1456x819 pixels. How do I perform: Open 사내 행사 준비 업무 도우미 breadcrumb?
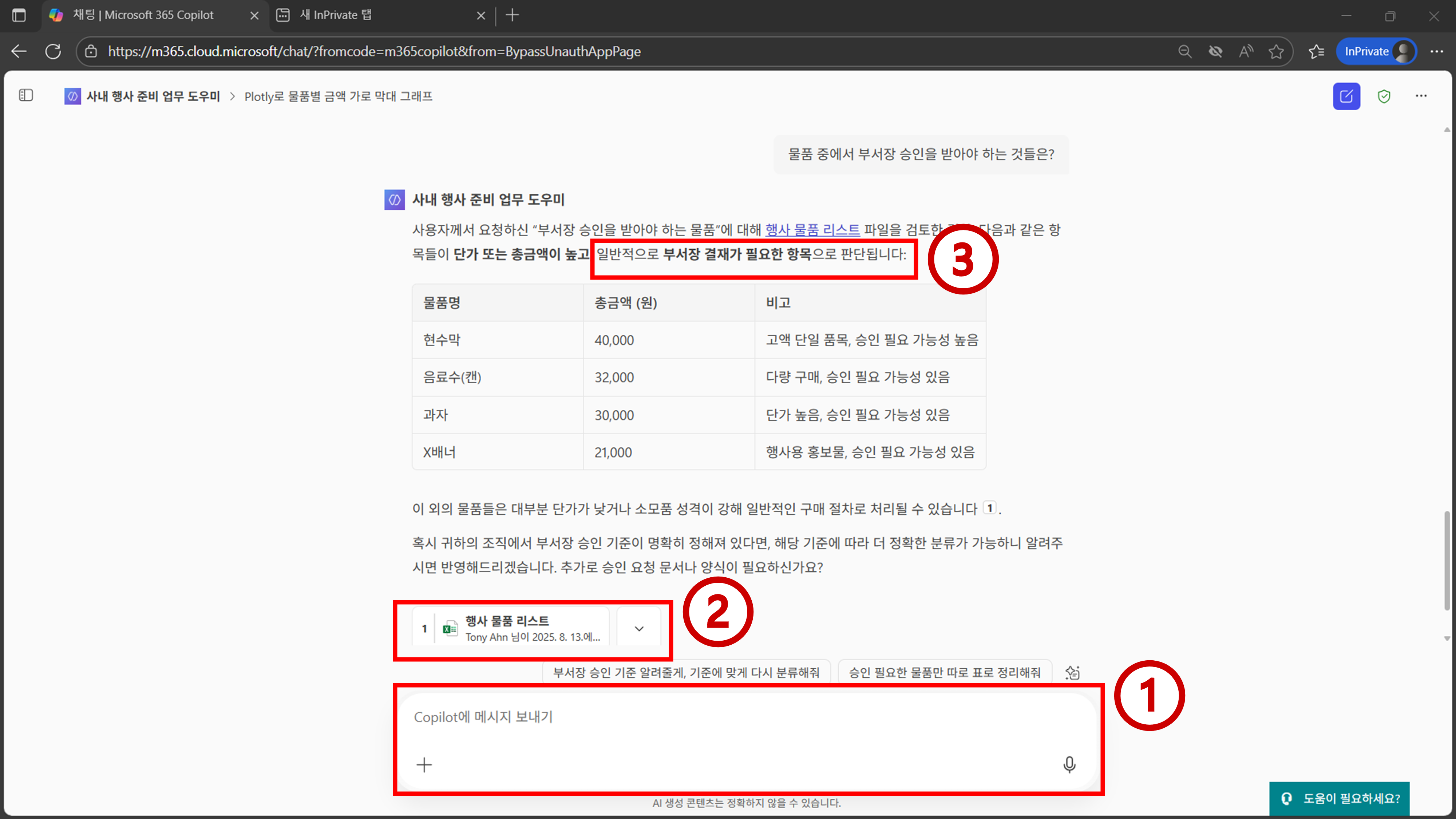[153, 96]
